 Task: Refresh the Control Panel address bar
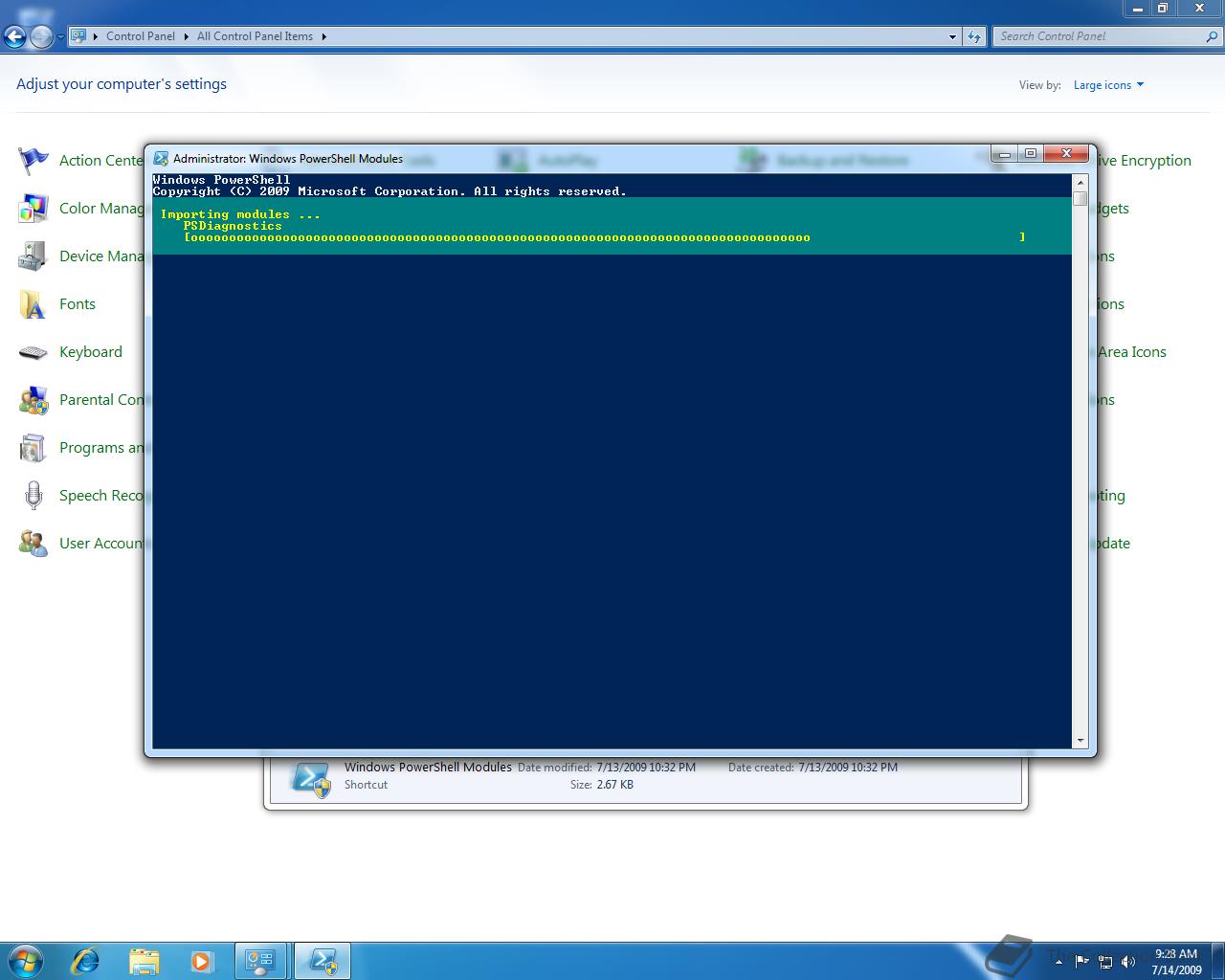click(974, 36)
